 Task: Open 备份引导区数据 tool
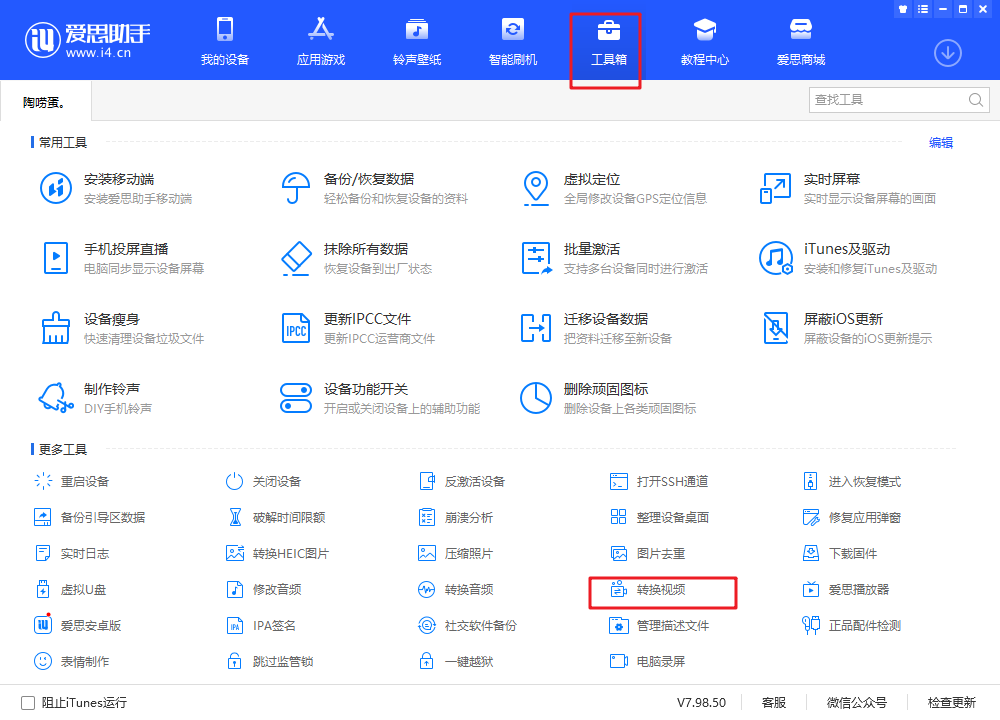click(x=89, y=517)
